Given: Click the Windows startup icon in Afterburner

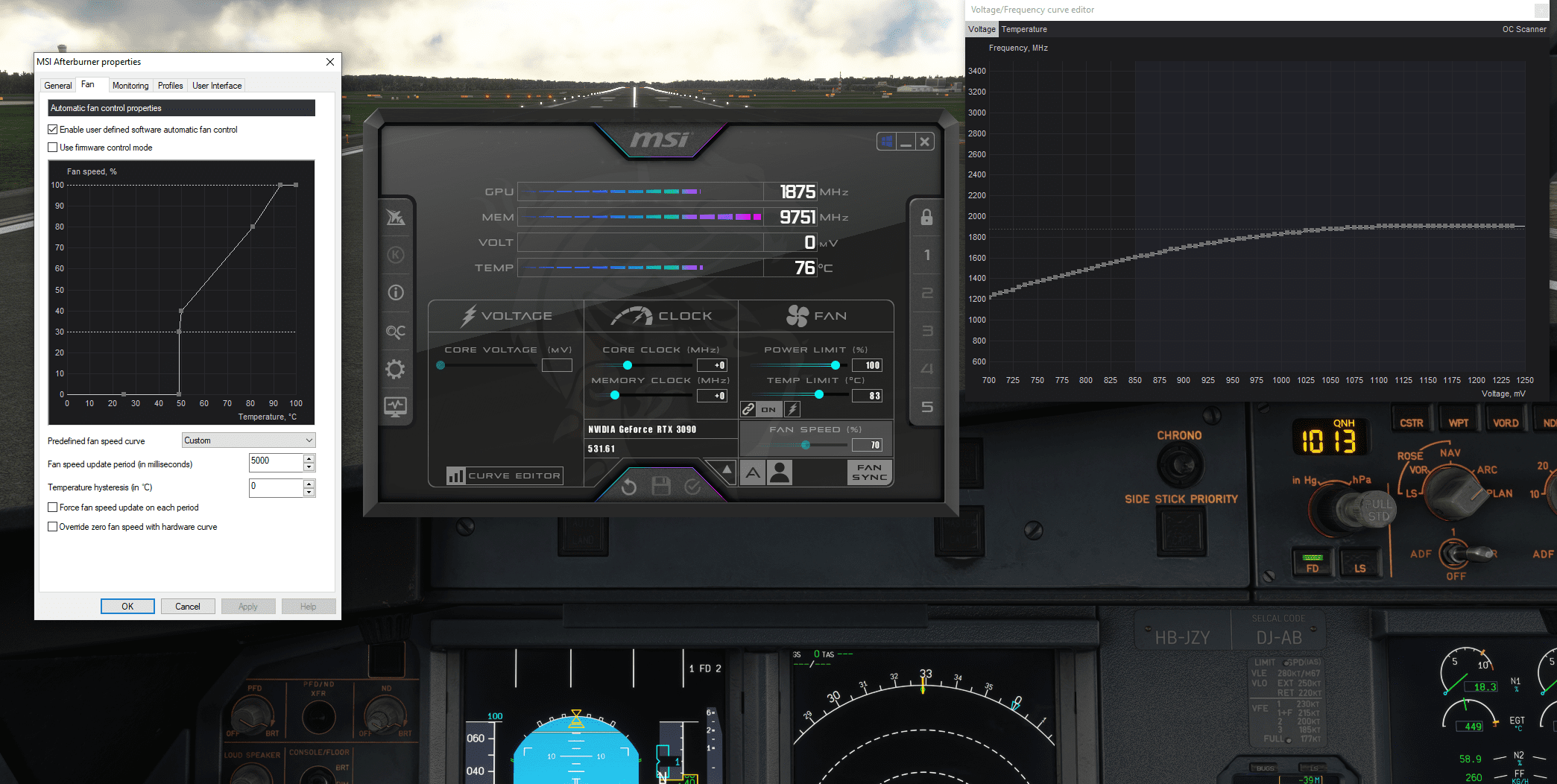Looking at the screenshot, I should tap(886, 141).
